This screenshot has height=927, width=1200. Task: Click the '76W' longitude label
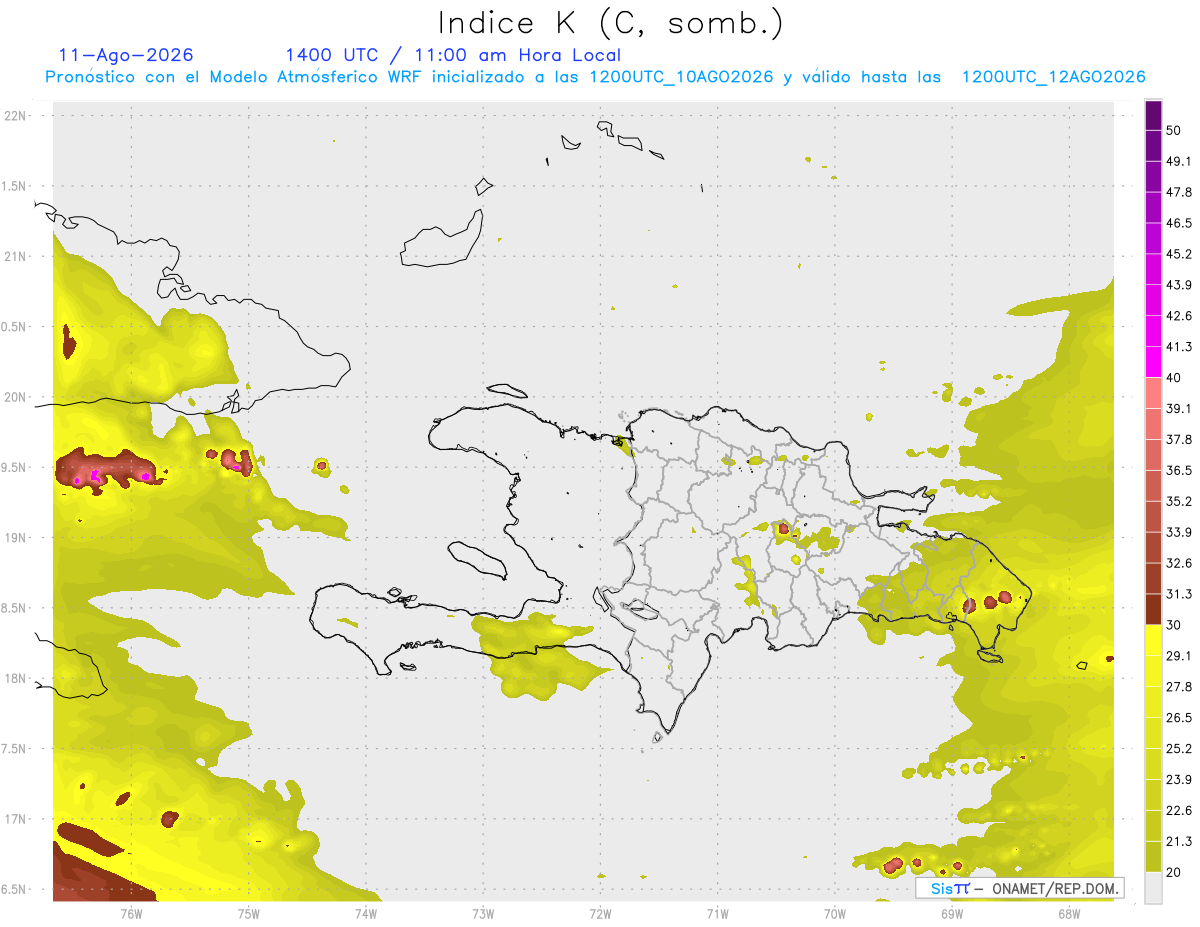(131, 914)
